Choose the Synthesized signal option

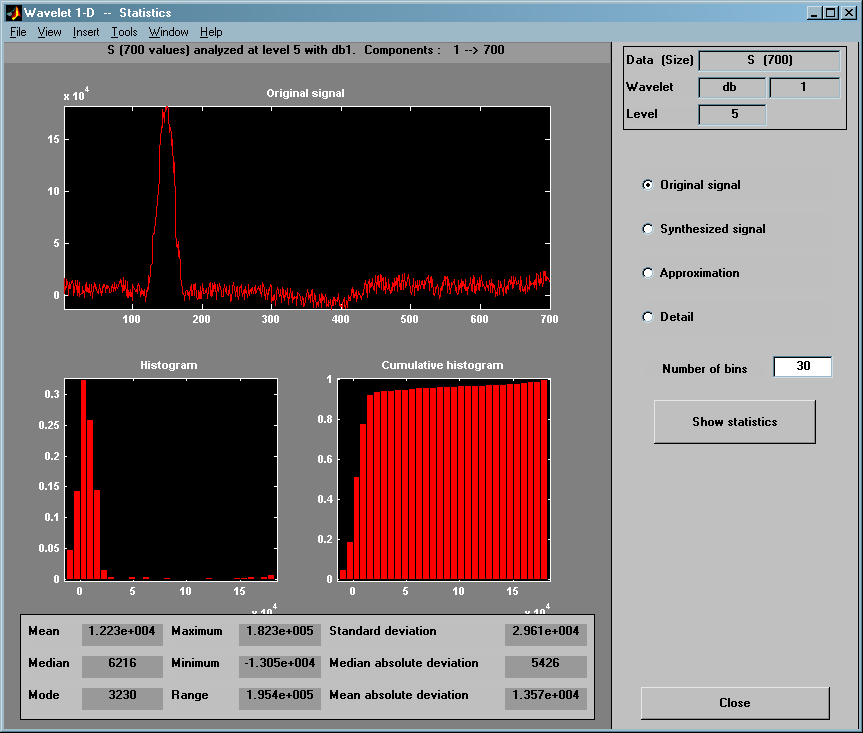click(648, 229)
